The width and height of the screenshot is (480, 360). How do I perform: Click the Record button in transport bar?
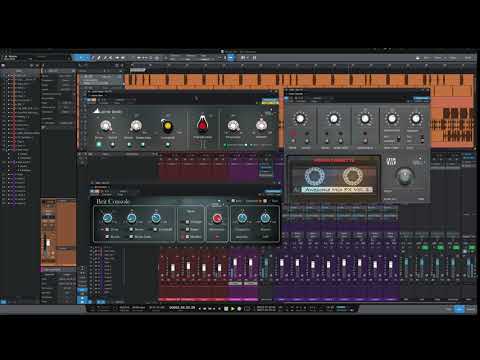pyautogui.click(x=239, y=309)
